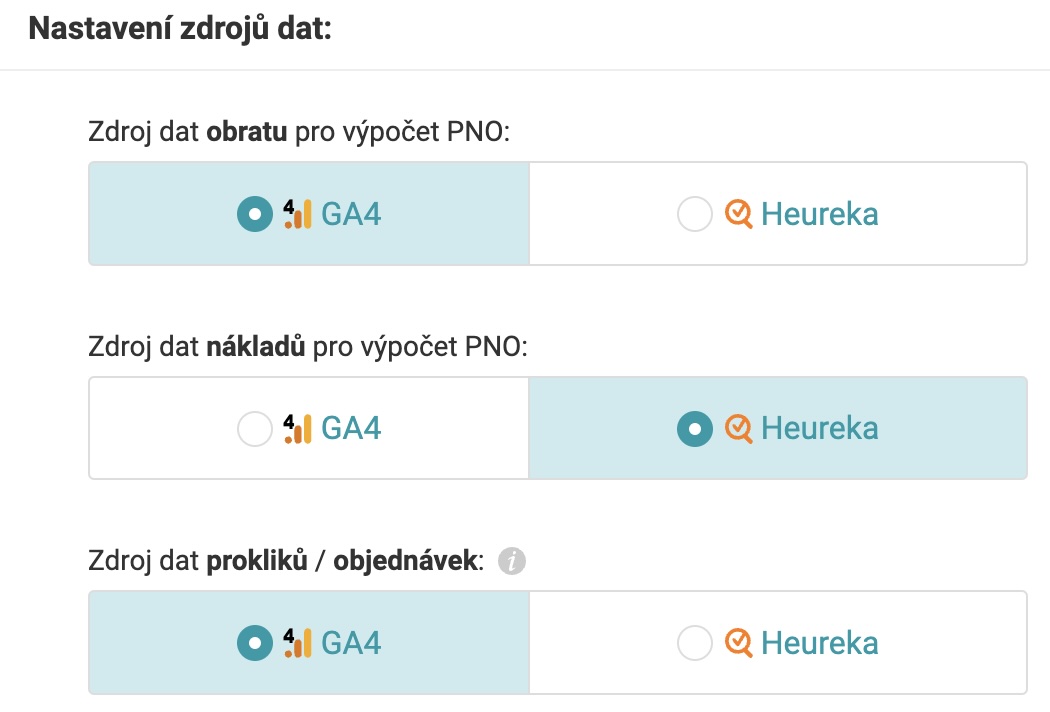
Task: Select Heureka radio button for obratu source
Action: tap(694, 214)
